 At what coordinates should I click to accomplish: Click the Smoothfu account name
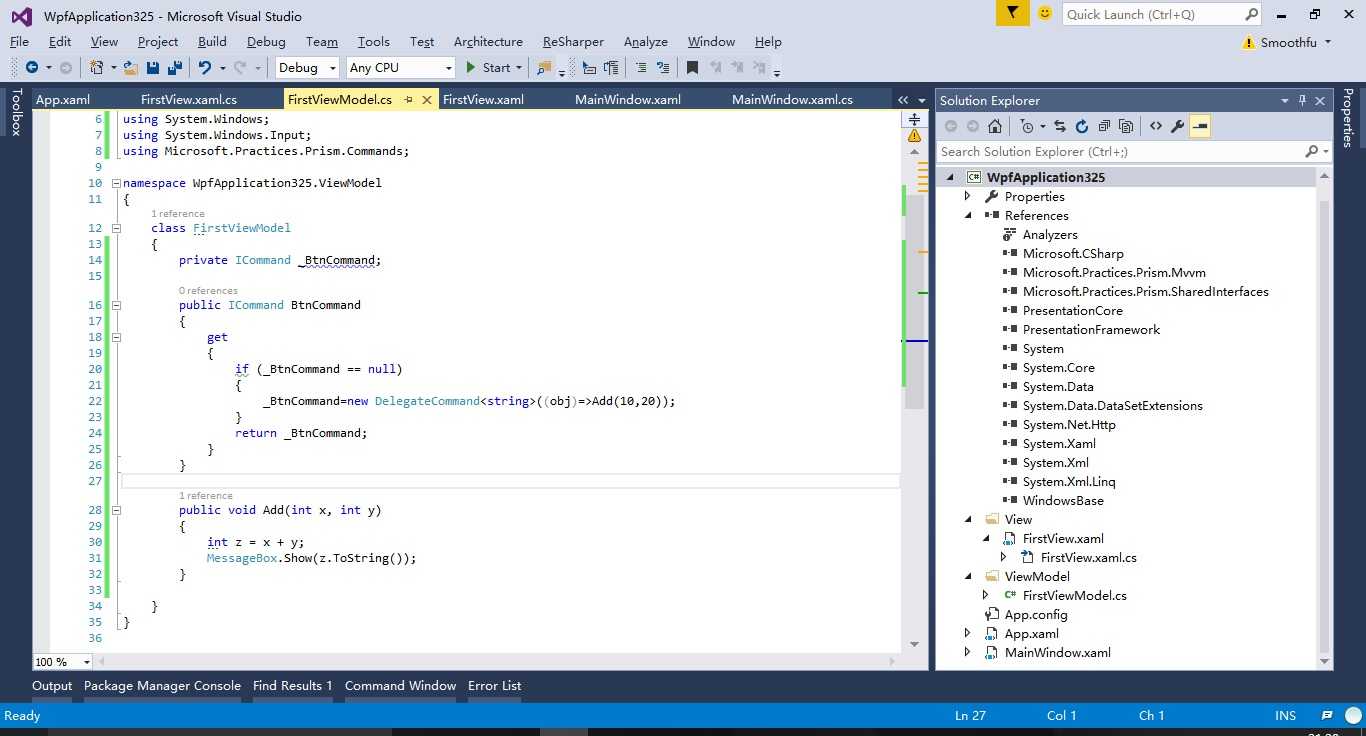tap(1288, 42)
